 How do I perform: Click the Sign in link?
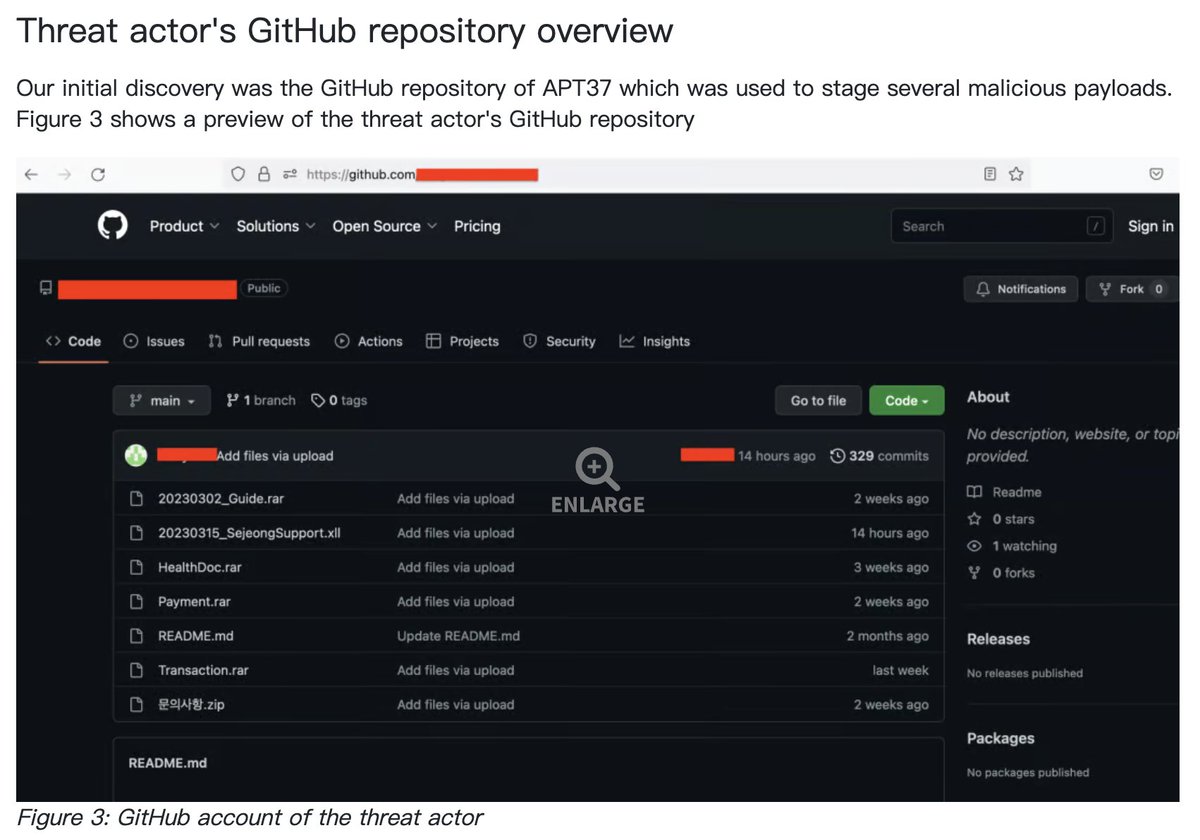1150,226
